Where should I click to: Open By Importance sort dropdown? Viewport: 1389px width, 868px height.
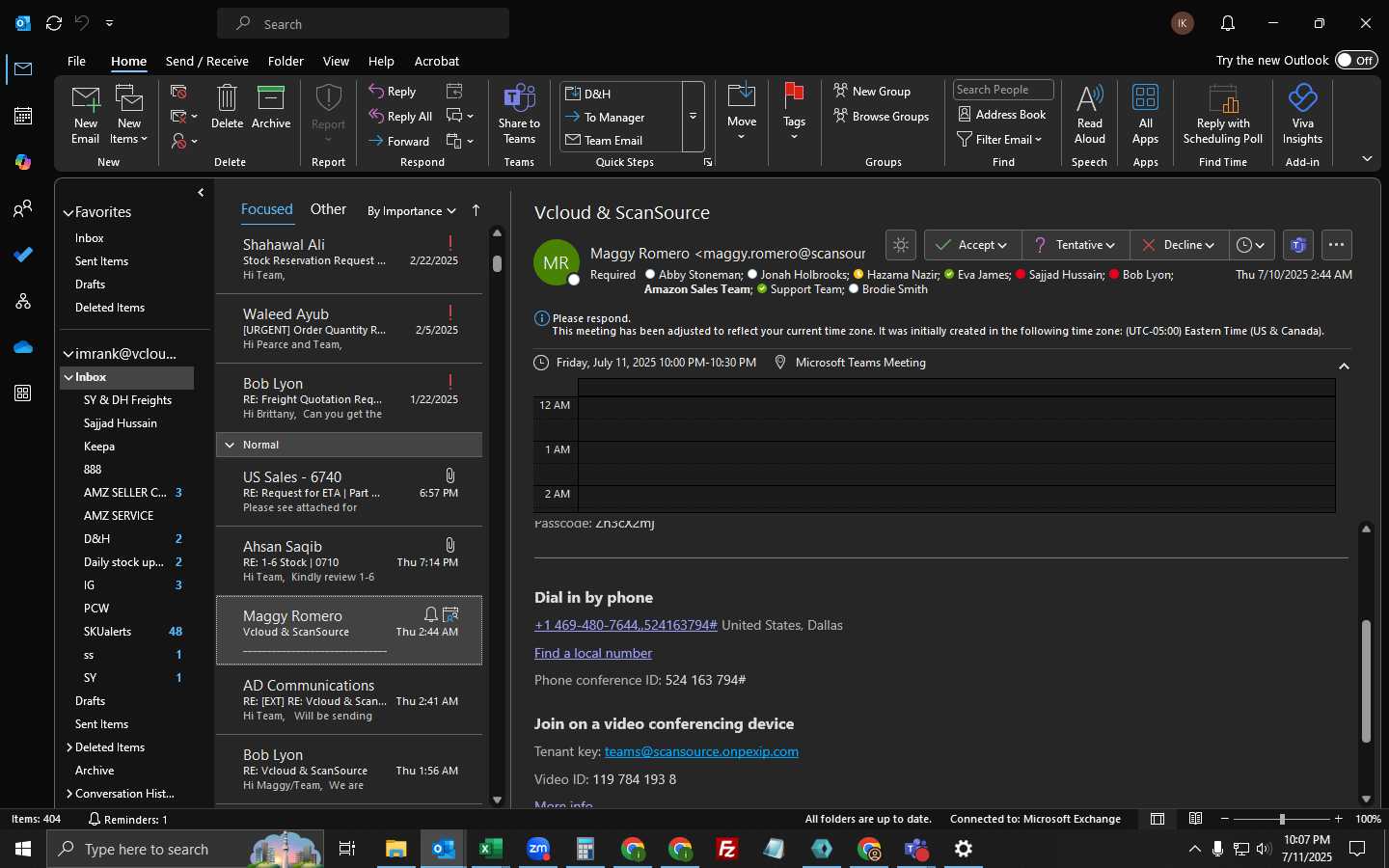pyautogui.click(x=411, y=211)
